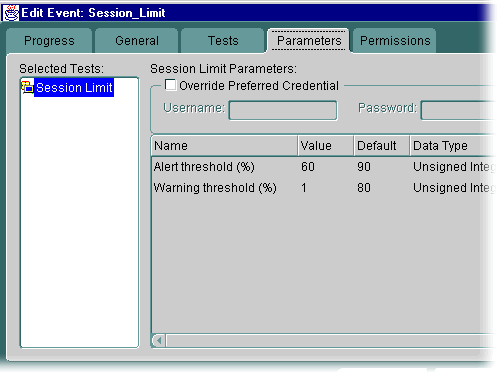Click the Username input field
This screenshot has width=498, height=375.
tap(283, 110)
